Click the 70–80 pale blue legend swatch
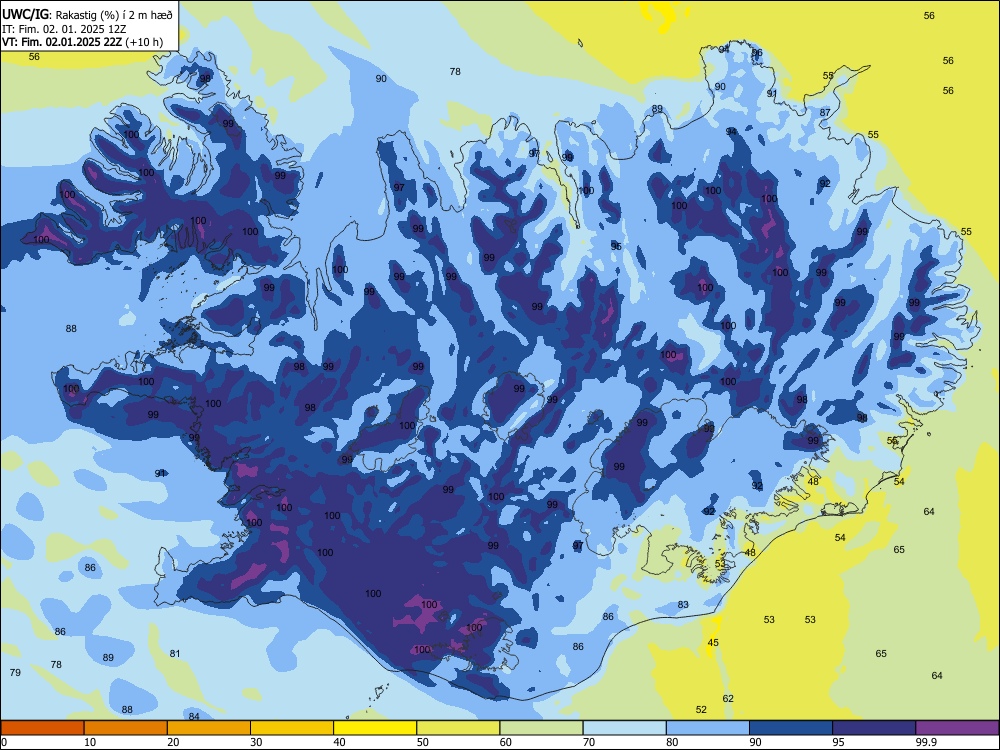This screenshot has width=1000, height=750. 624,728
